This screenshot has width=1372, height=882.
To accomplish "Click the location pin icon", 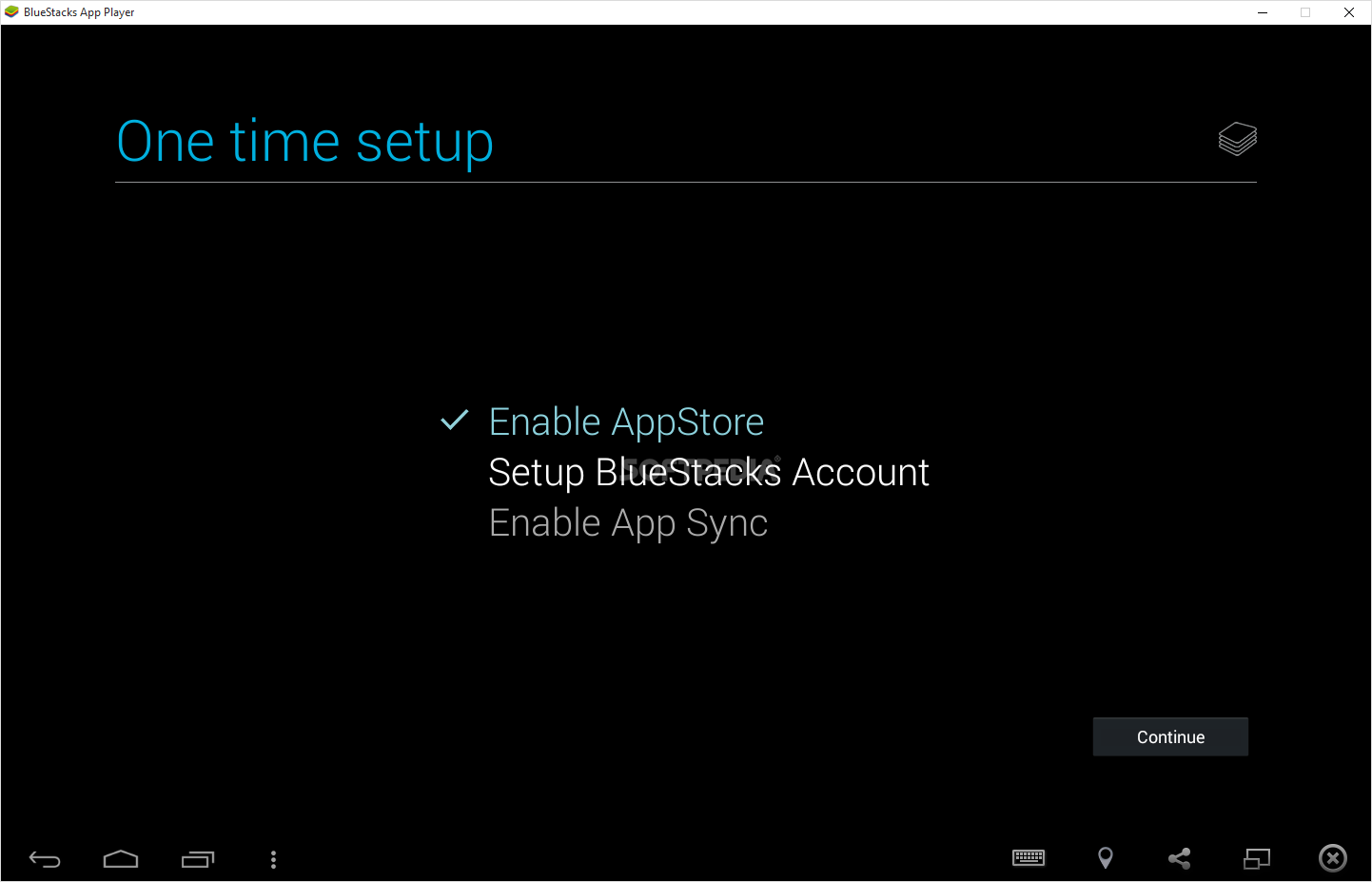I will (x=1105, y=858).
